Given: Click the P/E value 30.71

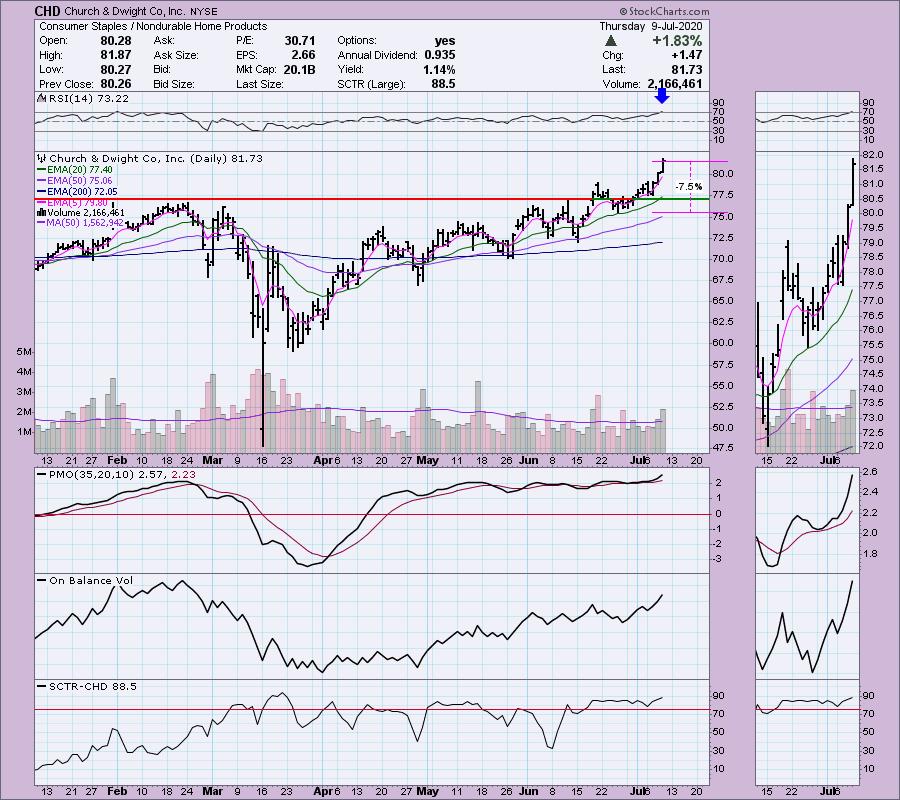Looking at the screenshot, I should point(300,41).
